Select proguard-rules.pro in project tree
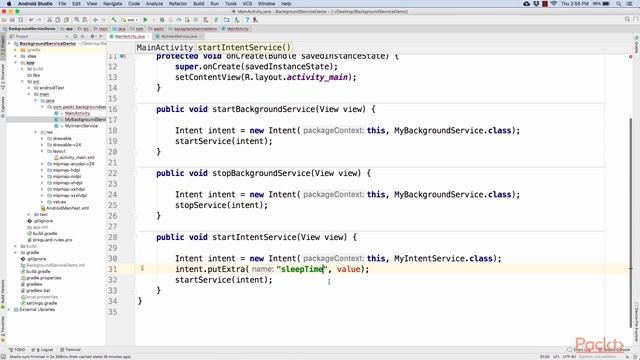The image size is (640, 360). click(x=52, y=240)
